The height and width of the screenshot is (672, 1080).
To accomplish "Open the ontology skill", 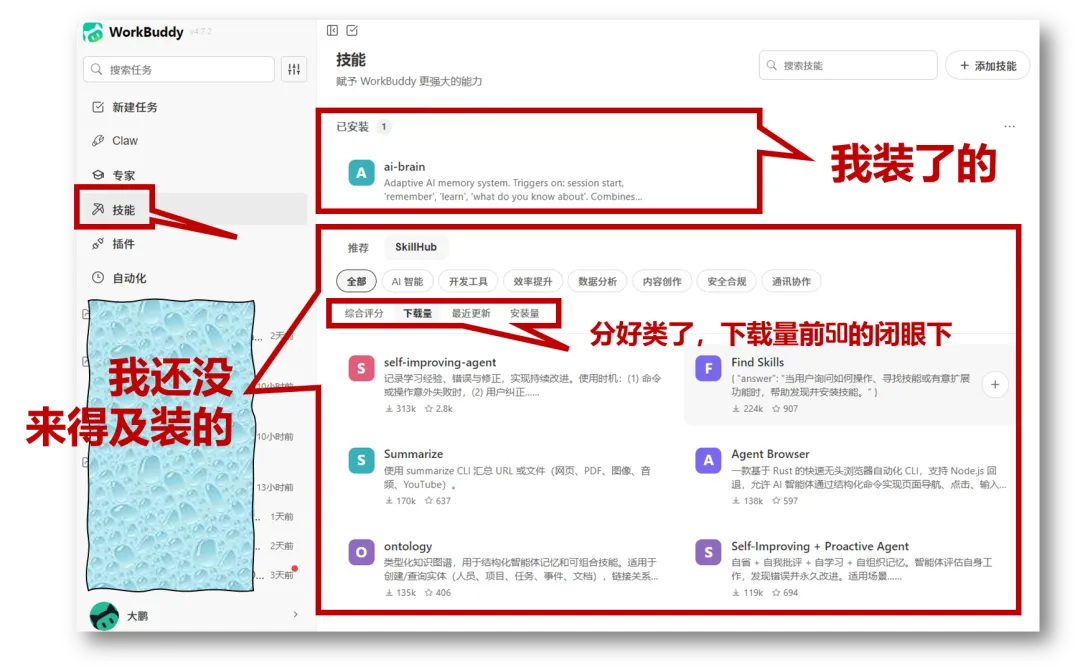I will tap(506, 569).
